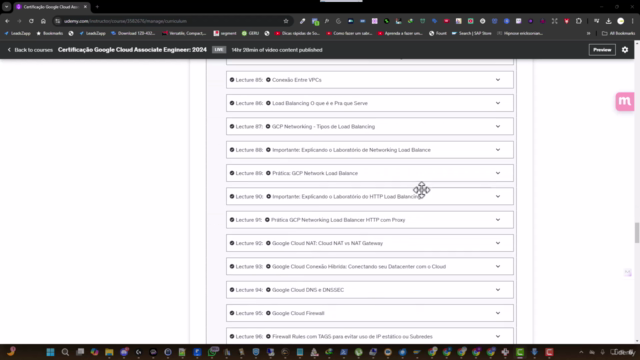Click the 'Lecture 89:' label
The width and height of the screenshot is (640, 360).
point(249,173)
